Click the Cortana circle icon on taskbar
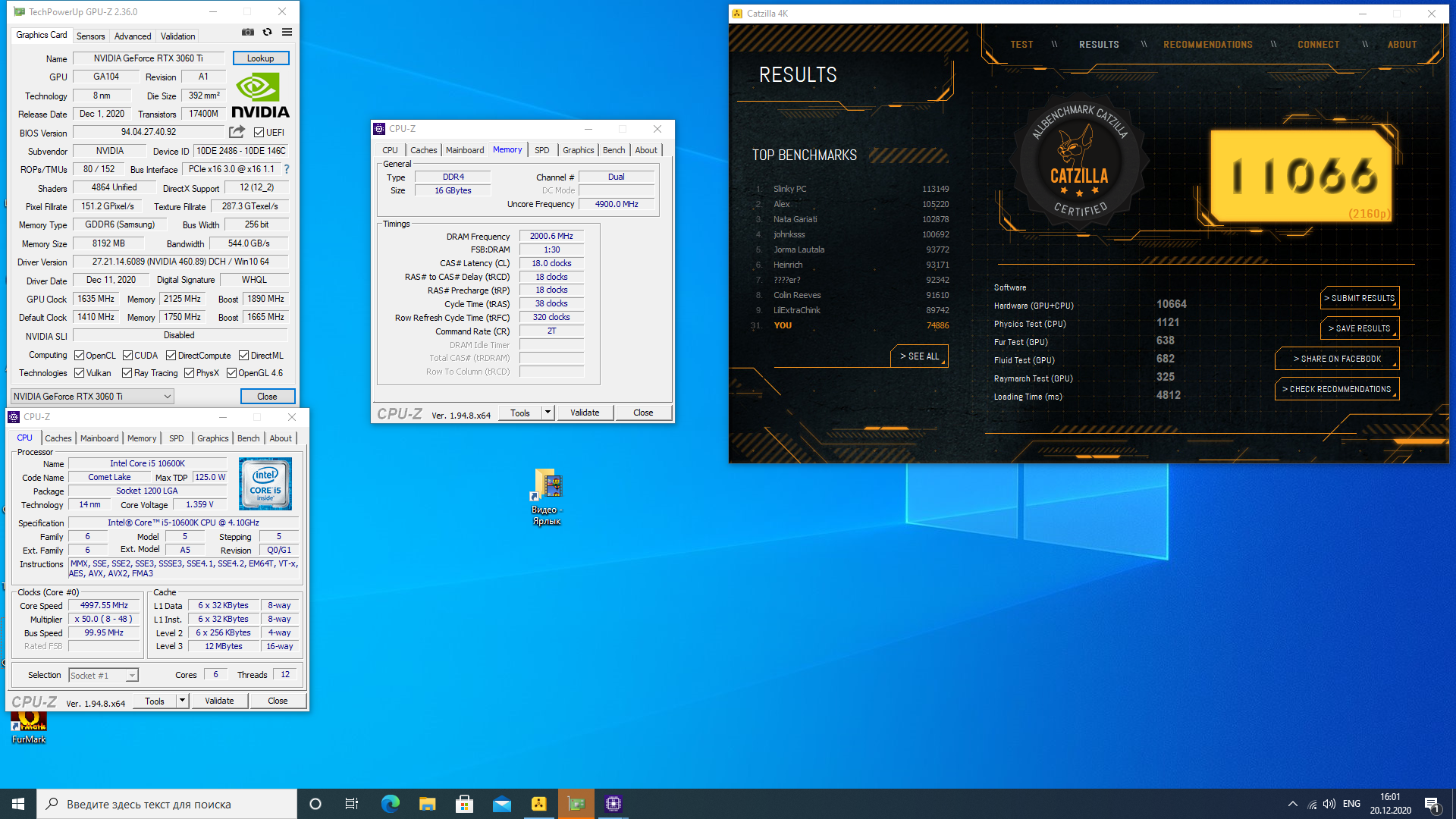The width and height of the screenshot is (1456, 819). click(x=315, y=804)
